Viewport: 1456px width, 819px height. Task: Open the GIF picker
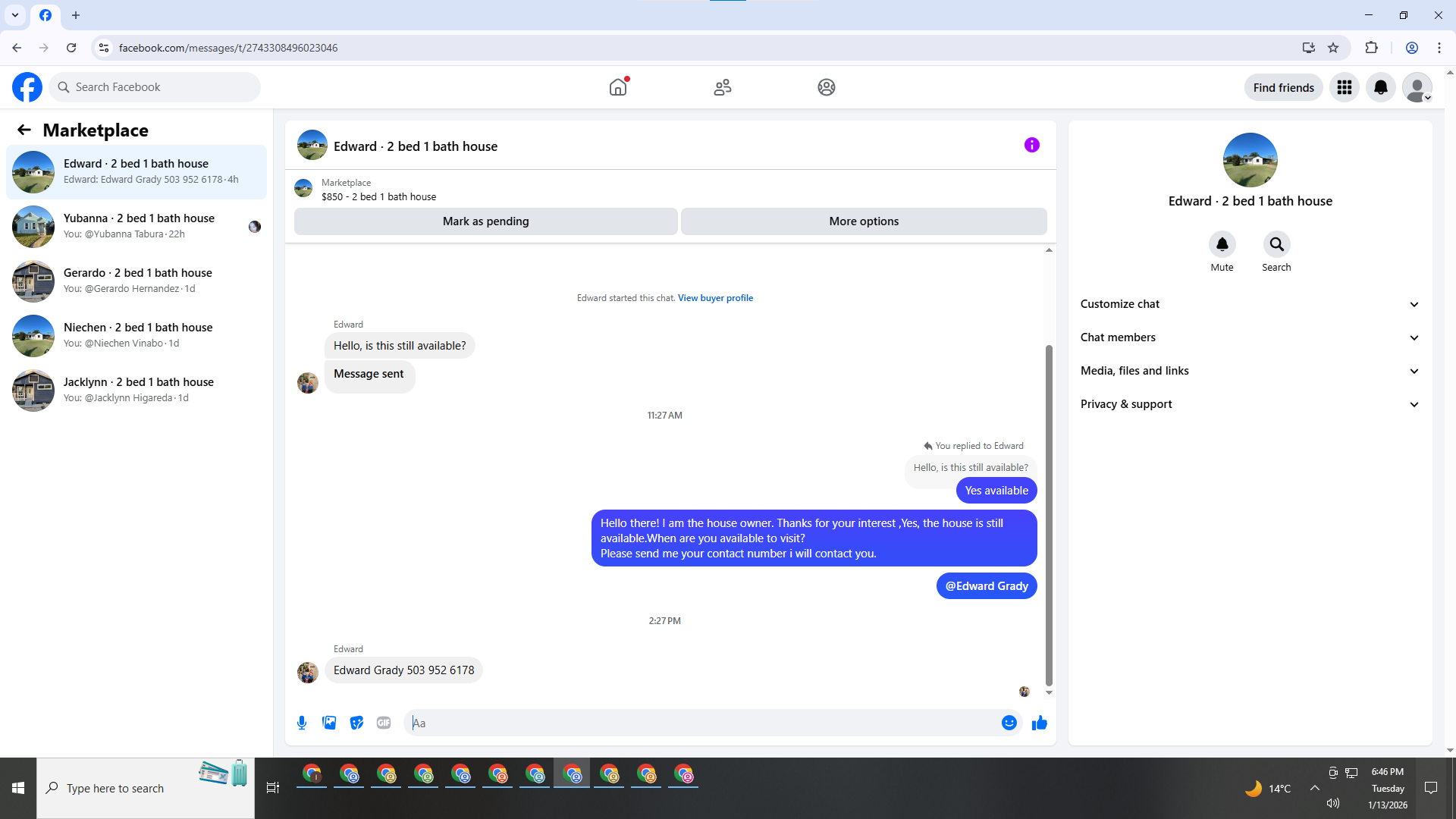coord(384,723)
